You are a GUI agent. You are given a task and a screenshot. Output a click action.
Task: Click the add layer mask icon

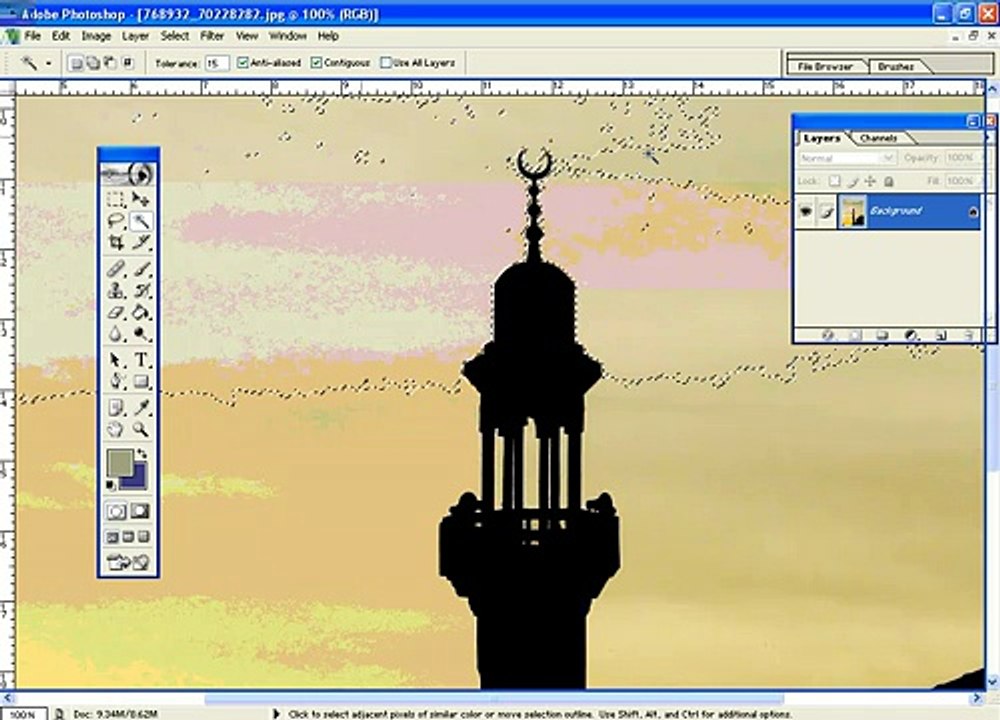point(855,335)
